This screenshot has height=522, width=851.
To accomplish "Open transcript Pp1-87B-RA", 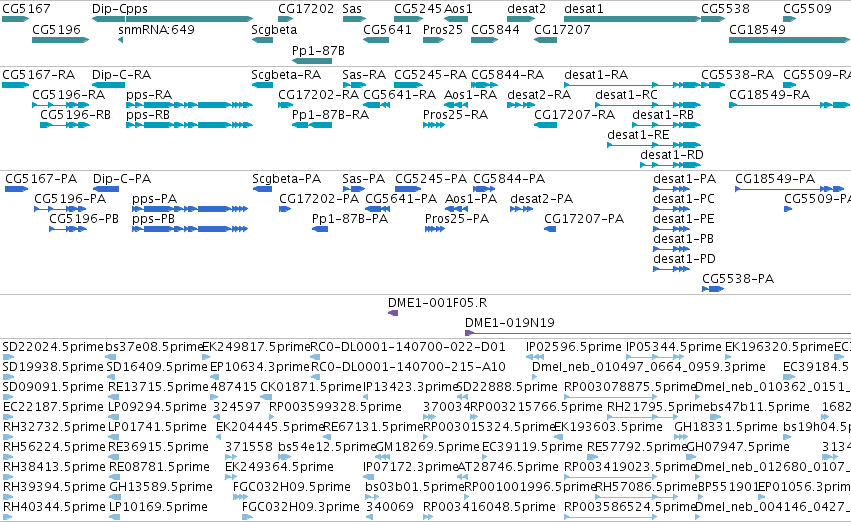I will (331, 115).
